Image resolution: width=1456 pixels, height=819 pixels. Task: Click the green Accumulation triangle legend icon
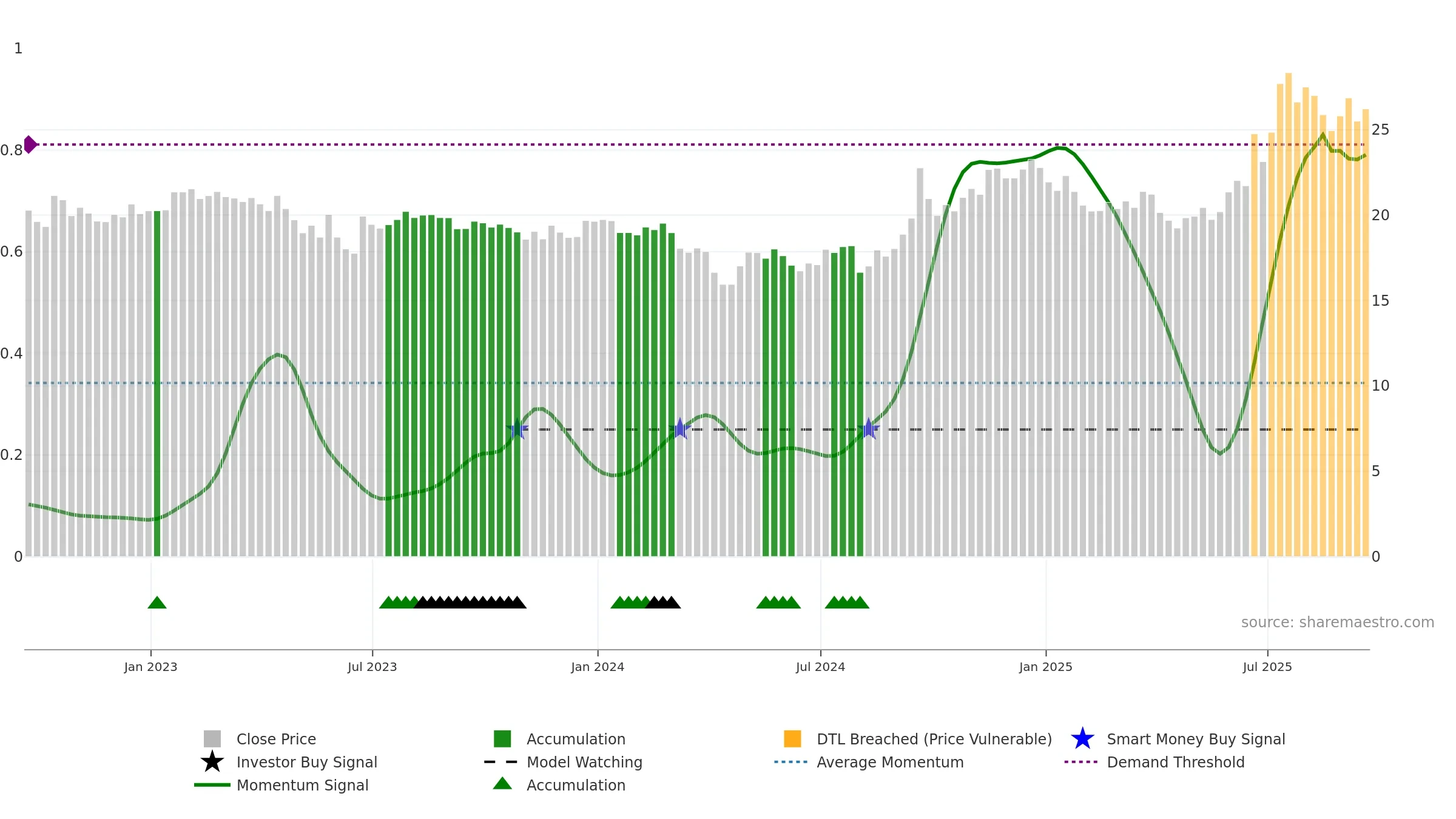click(502, 784)
